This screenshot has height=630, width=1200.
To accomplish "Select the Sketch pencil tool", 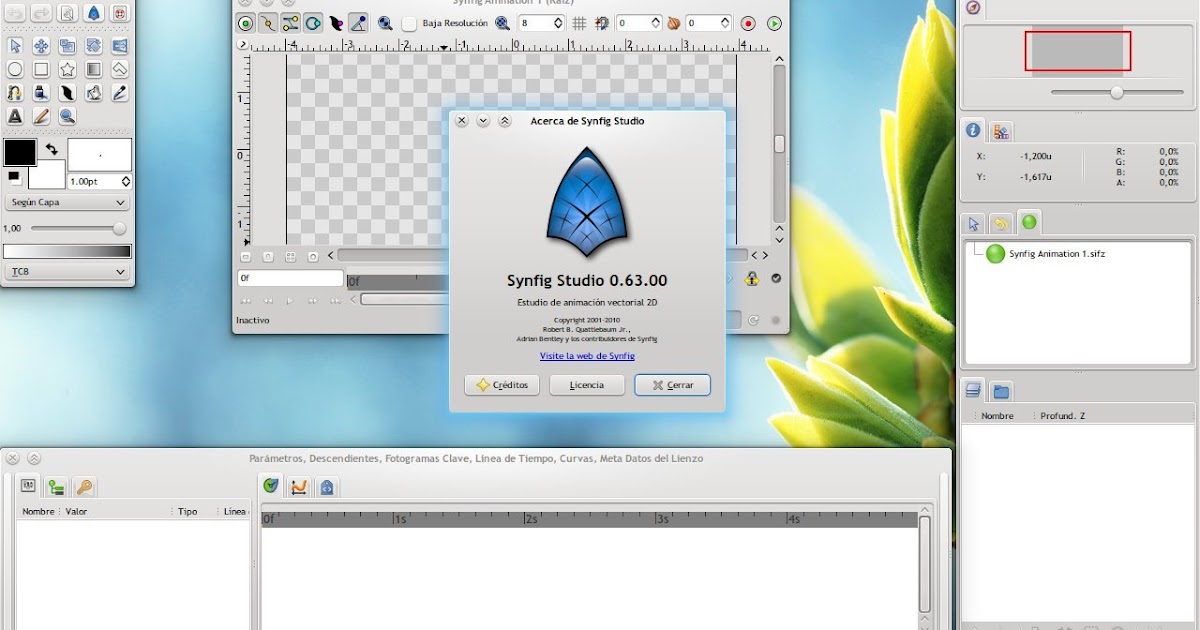I will tap(41, 116).
